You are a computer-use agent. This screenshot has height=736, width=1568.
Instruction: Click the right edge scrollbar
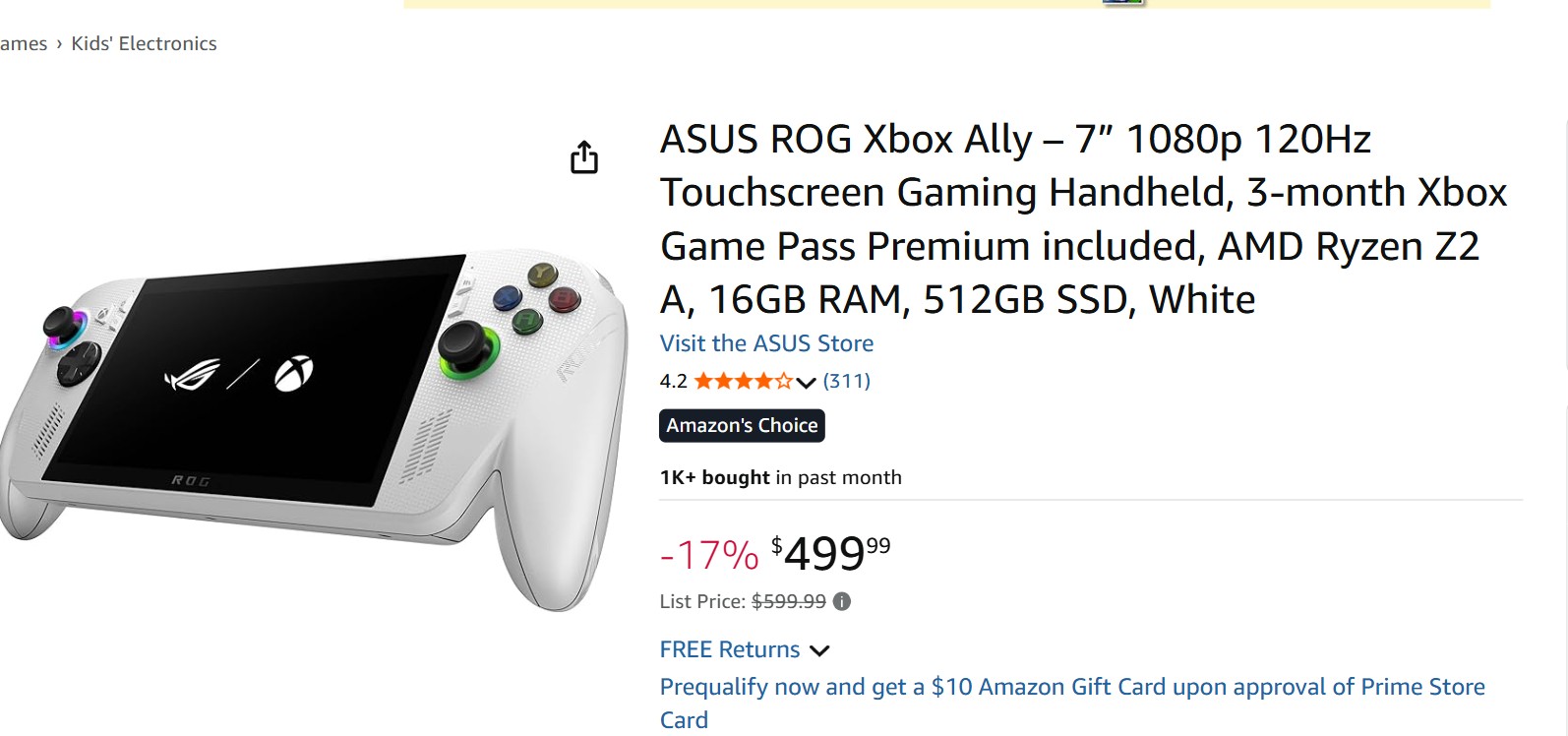pyautogui.click(x=1565, y=295)
